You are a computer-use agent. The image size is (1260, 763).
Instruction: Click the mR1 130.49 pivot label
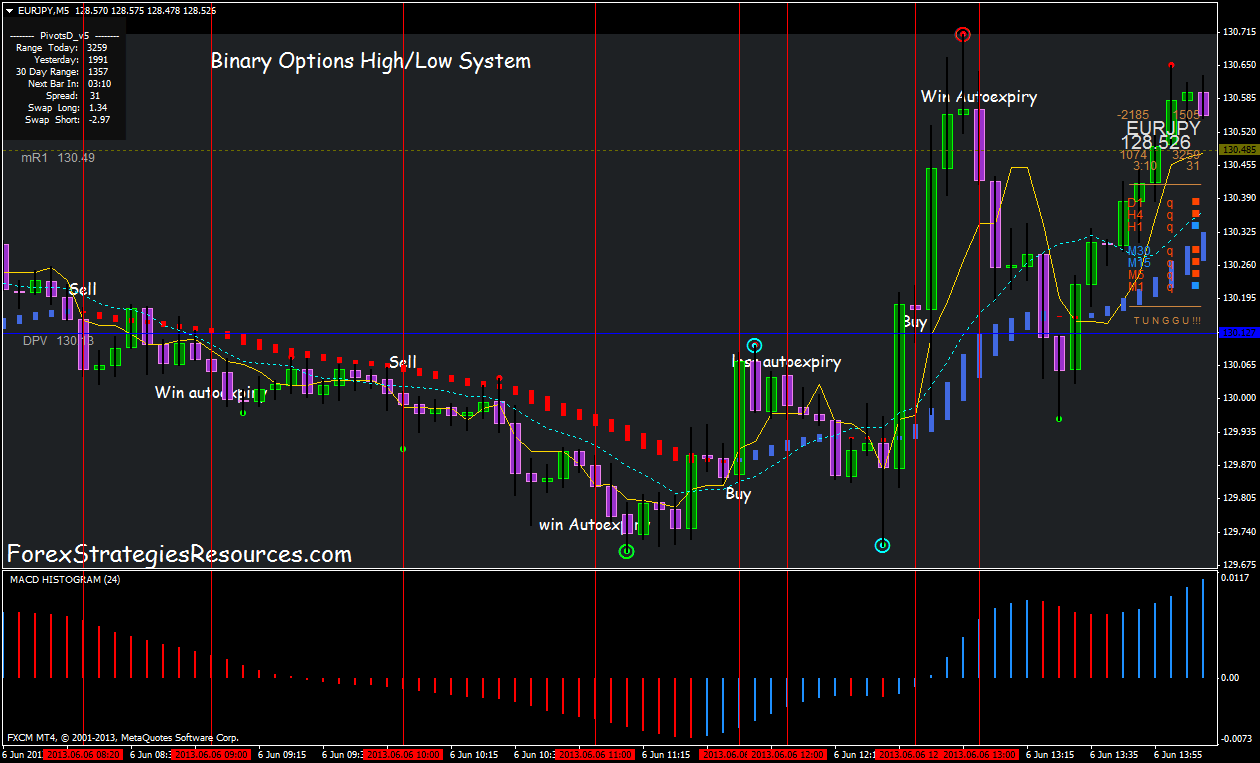tap(58, 158)
